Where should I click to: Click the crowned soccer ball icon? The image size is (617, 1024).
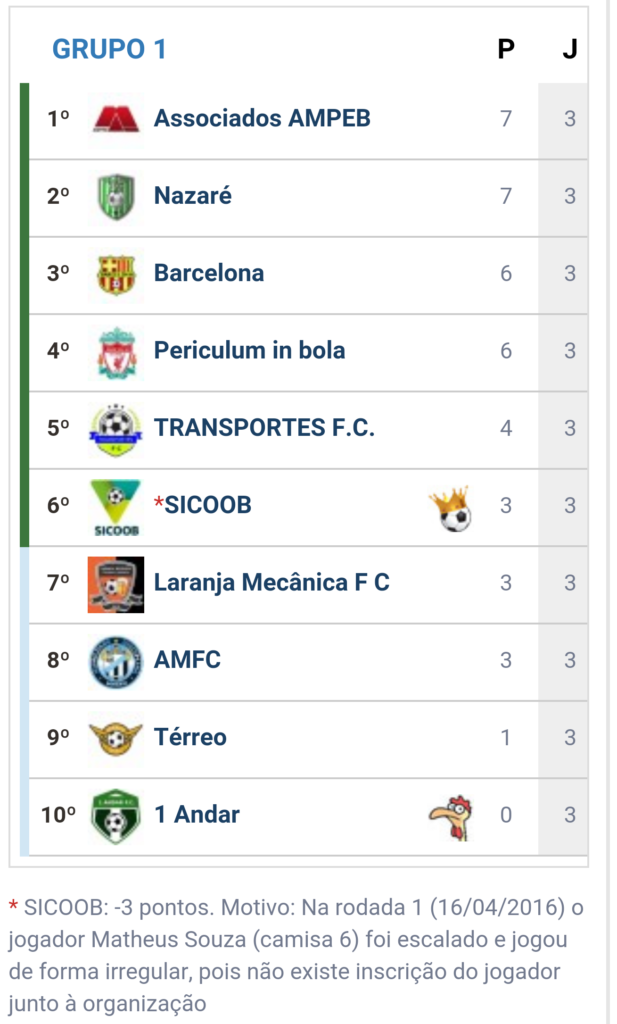pyautogui.click(x=451, y=508)
